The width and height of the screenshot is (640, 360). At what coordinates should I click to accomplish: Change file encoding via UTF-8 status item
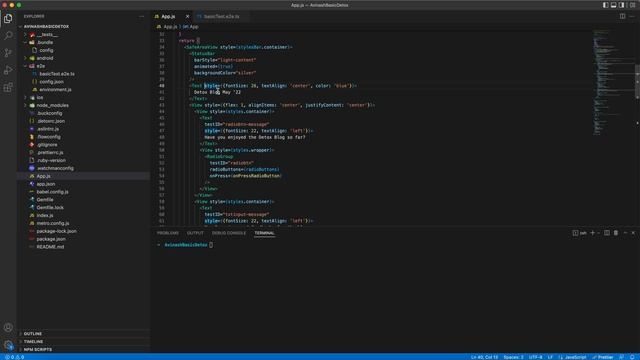[x=535, y=357]
